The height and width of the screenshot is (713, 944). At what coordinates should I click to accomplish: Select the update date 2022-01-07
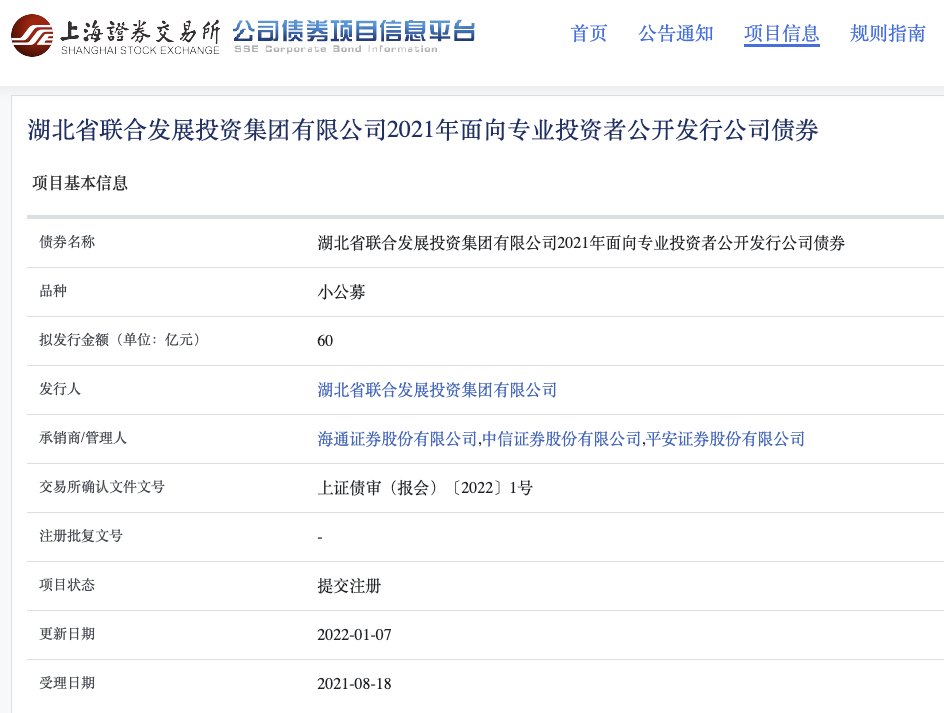pos(354,635)
